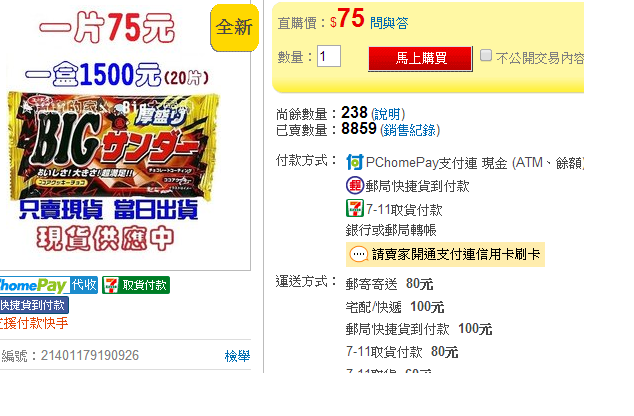Click the PChomePay 付 payment icon

click(x=355, y=163)
